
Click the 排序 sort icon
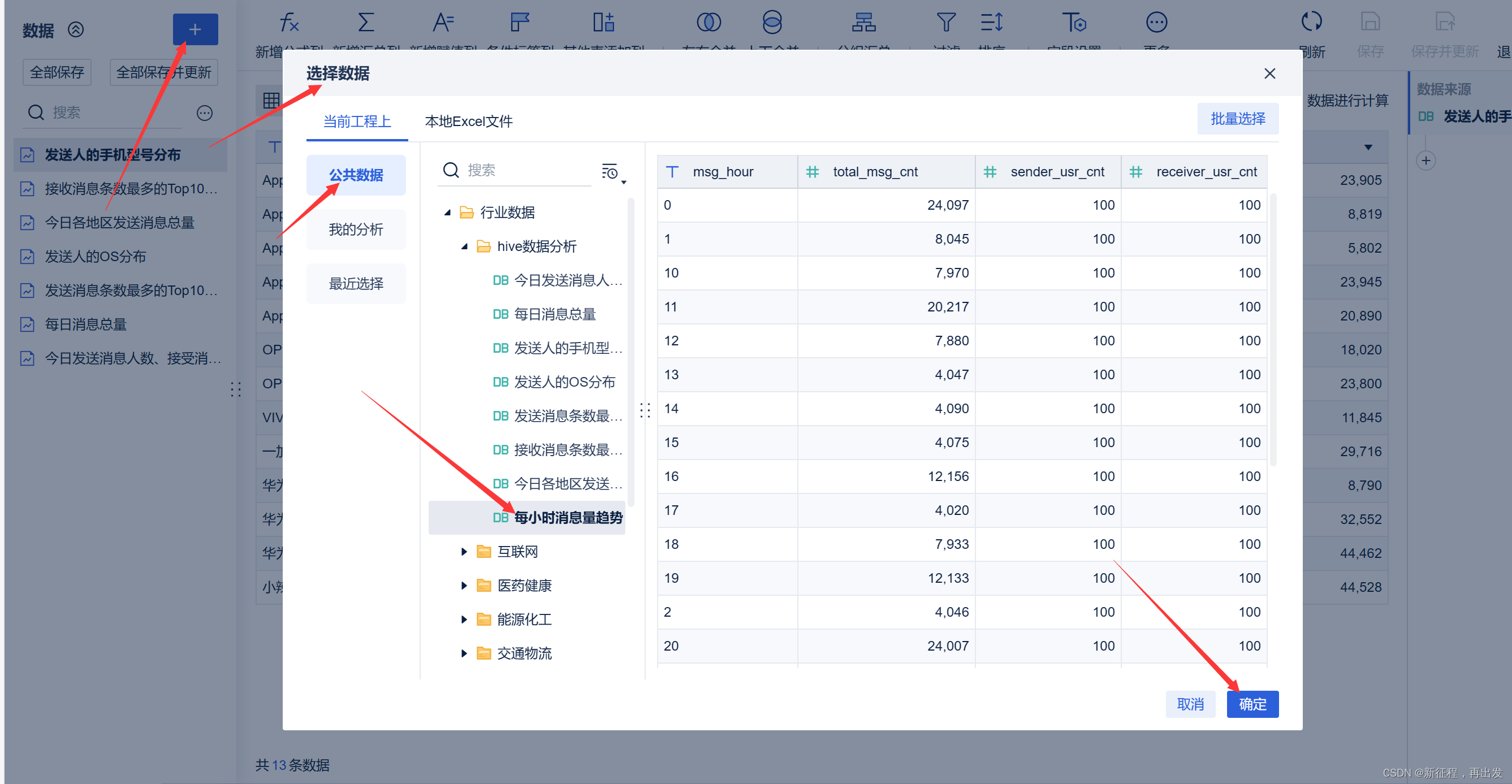[x=991, y=23]
